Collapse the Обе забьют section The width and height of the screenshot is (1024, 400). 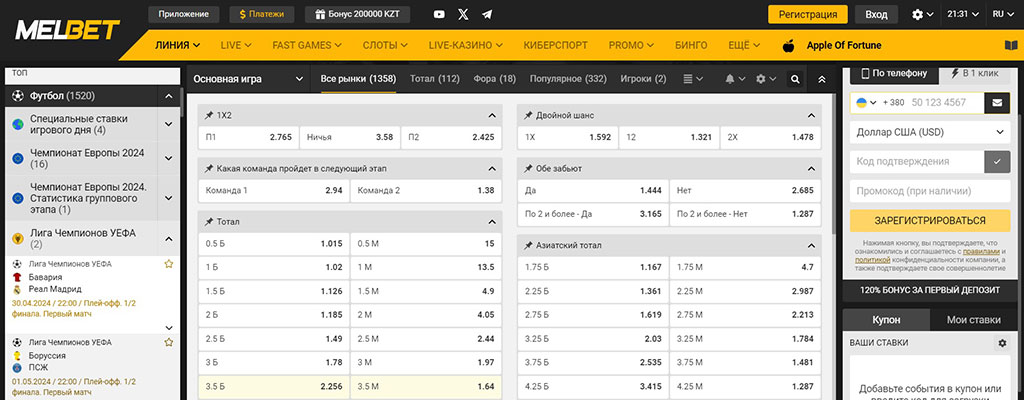(x=811, y=169)
